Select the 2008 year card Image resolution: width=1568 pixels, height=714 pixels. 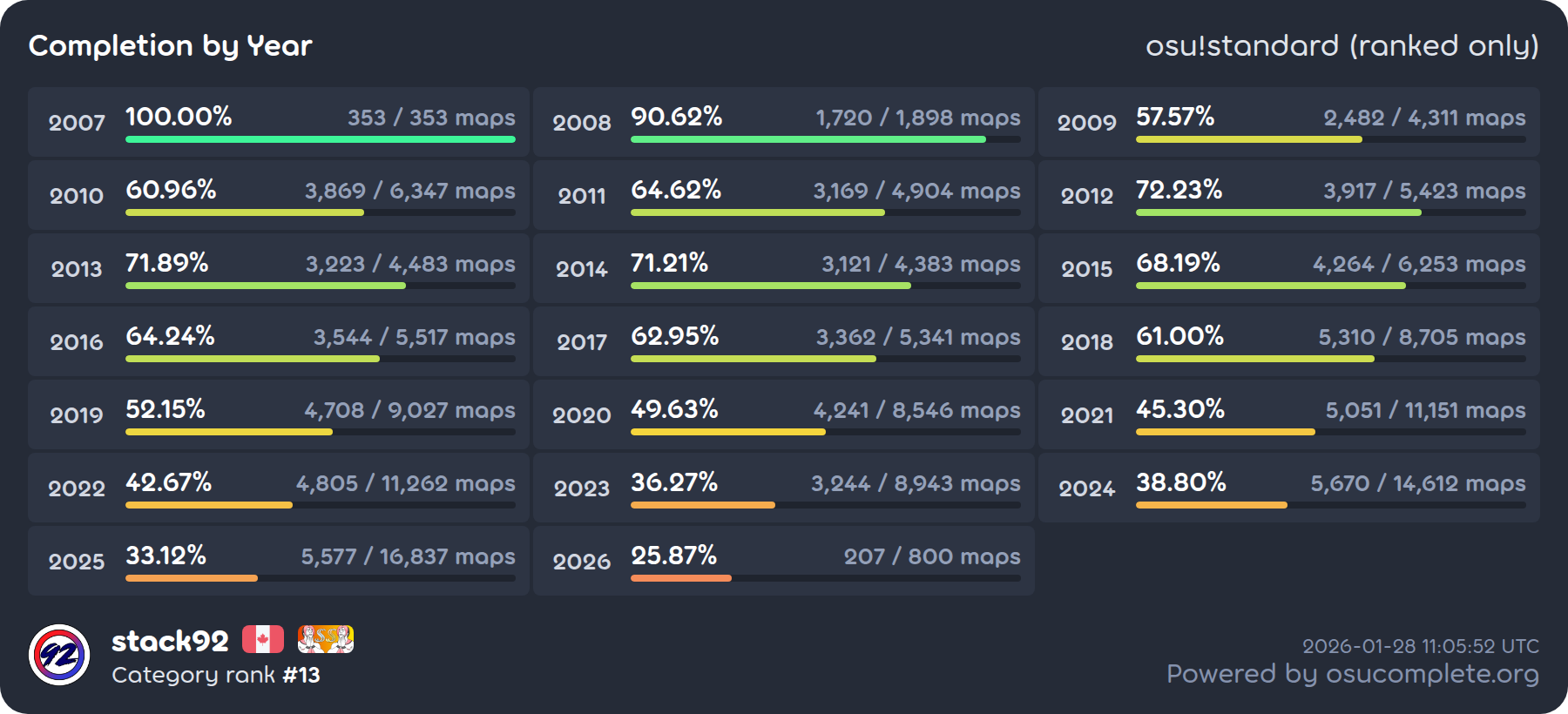point(783,122)
